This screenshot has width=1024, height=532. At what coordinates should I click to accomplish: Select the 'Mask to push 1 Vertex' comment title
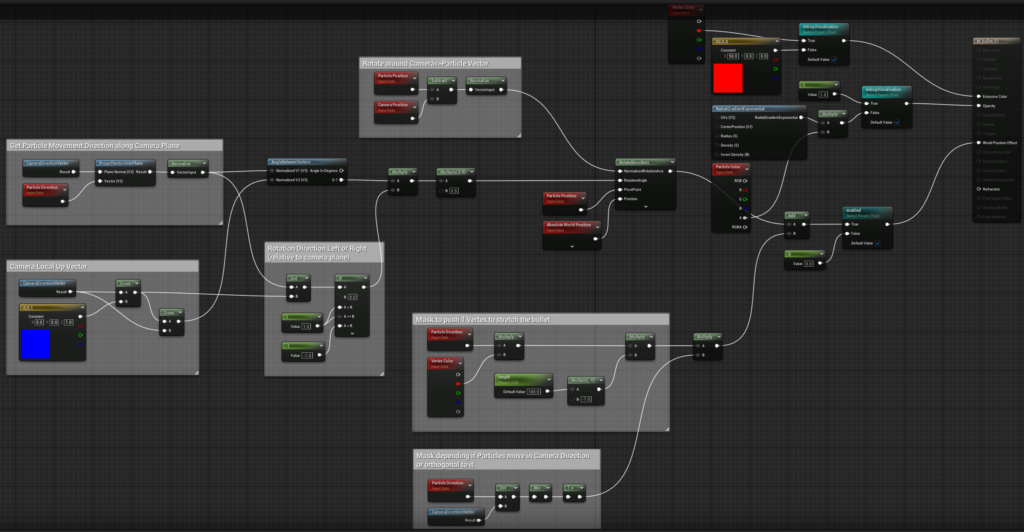click(x=483, y=319)
